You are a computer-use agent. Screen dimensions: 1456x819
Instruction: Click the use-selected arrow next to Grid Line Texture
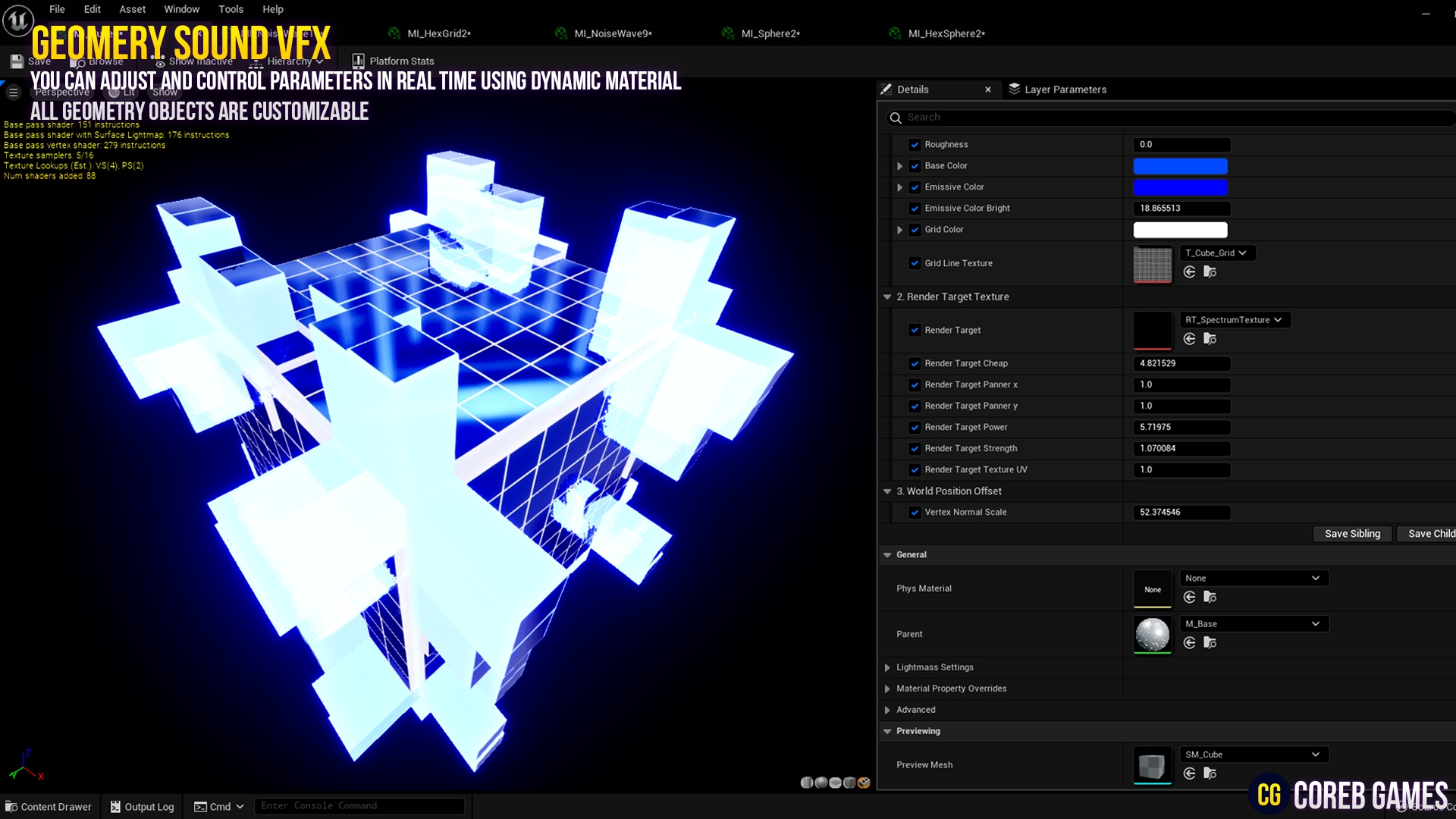(1190, 271)
